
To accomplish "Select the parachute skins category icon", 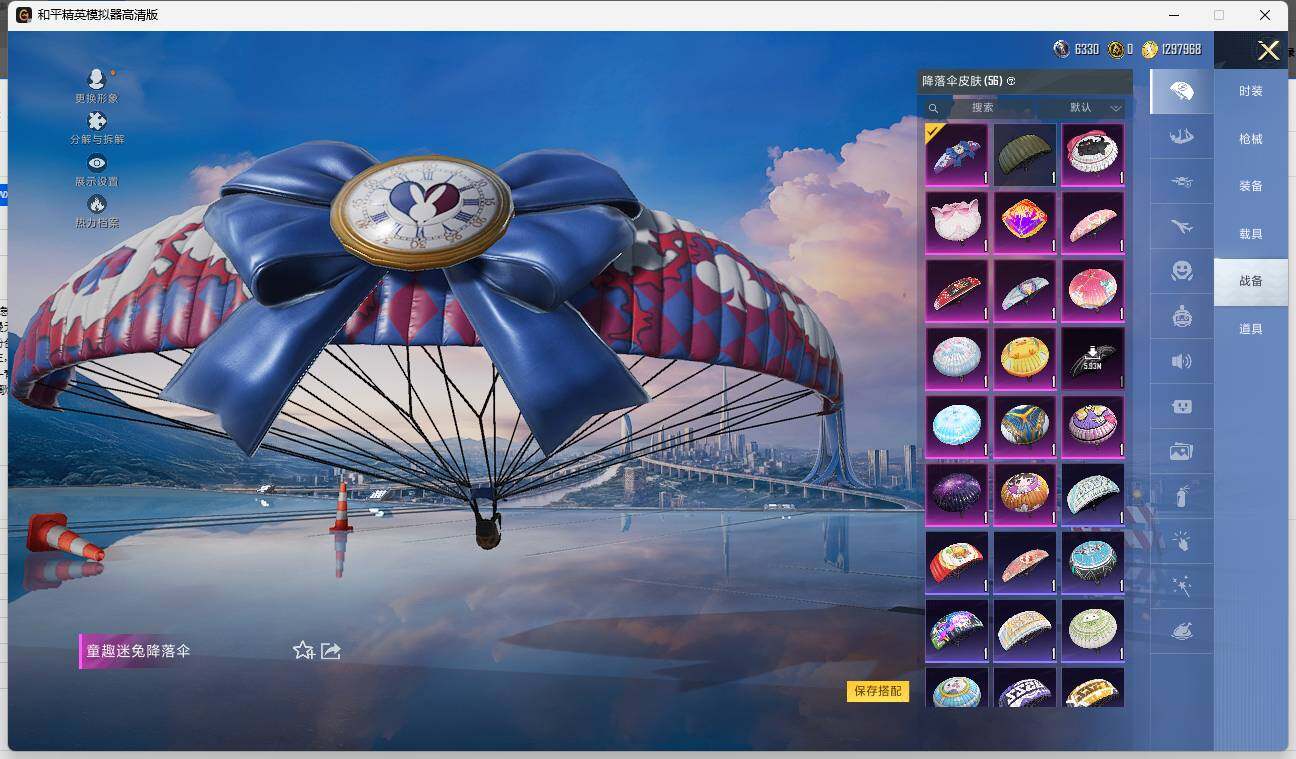I will tap(1181, 91).
